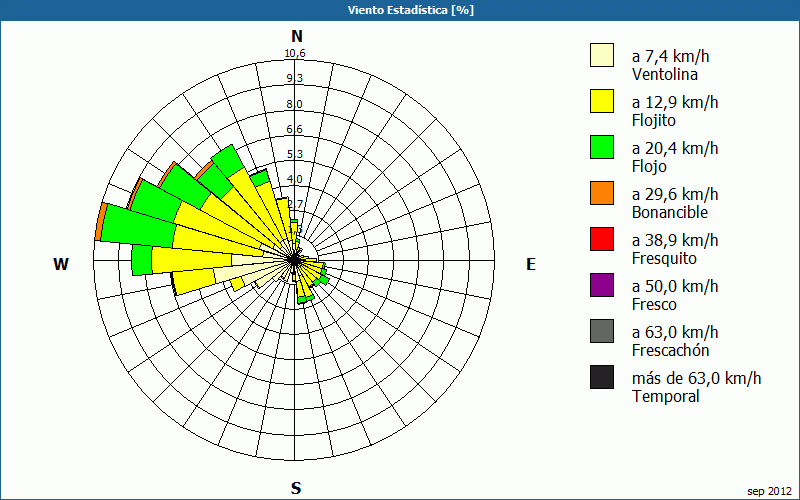Viewport: 800px width, 500px height.
Task: Click the orange Bonancible legend swatch
Action: (602, 193)
